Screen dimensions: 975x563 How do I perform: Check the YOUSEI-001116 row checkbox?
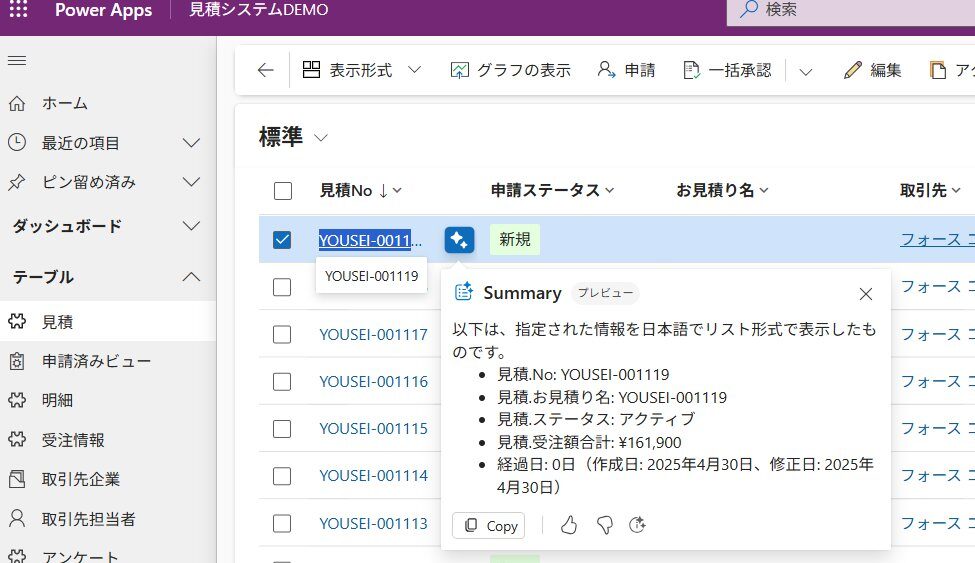tap(282, 382)
